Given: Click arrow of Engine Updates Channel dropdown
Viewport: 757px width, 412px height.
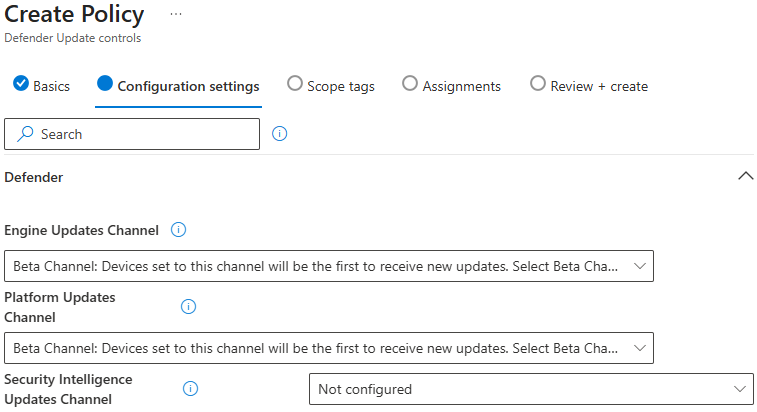Looking at the screenshot, I should [640, 266].
